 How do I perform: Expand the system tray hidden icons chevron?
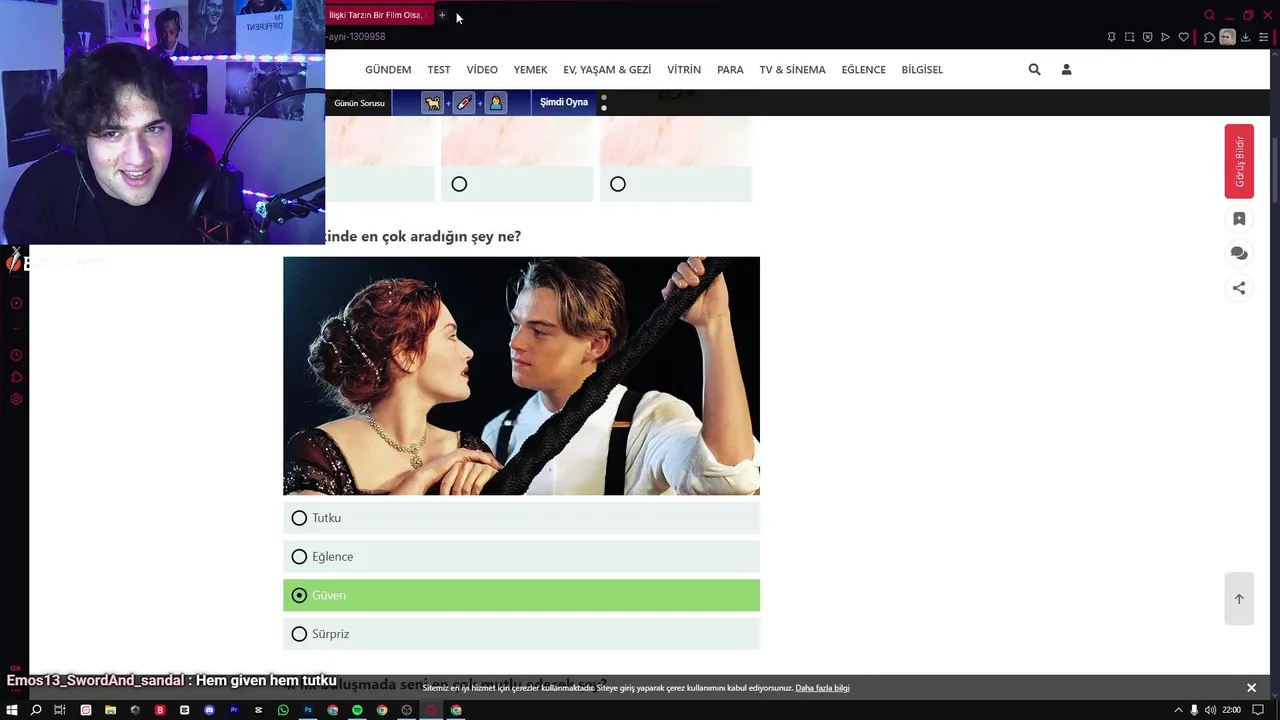click(1178, 710)
